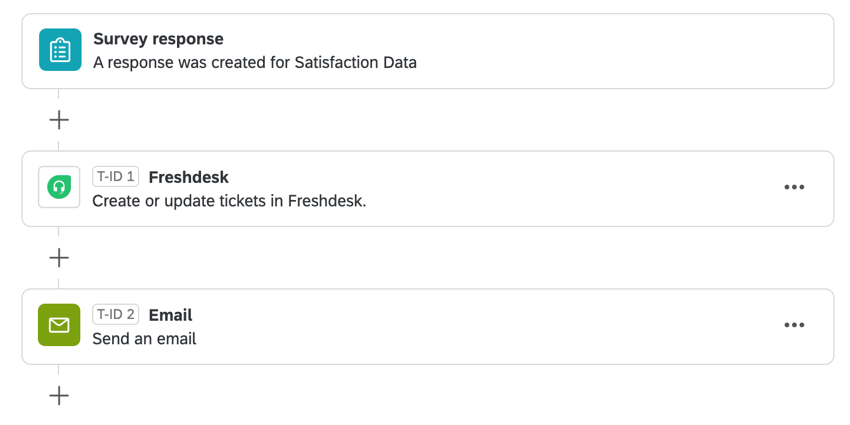Image resolution: width=850 pixels, height=425 pixels.
Task: Open the Freshdesk task options menu
Action: [x=794, y=187]
